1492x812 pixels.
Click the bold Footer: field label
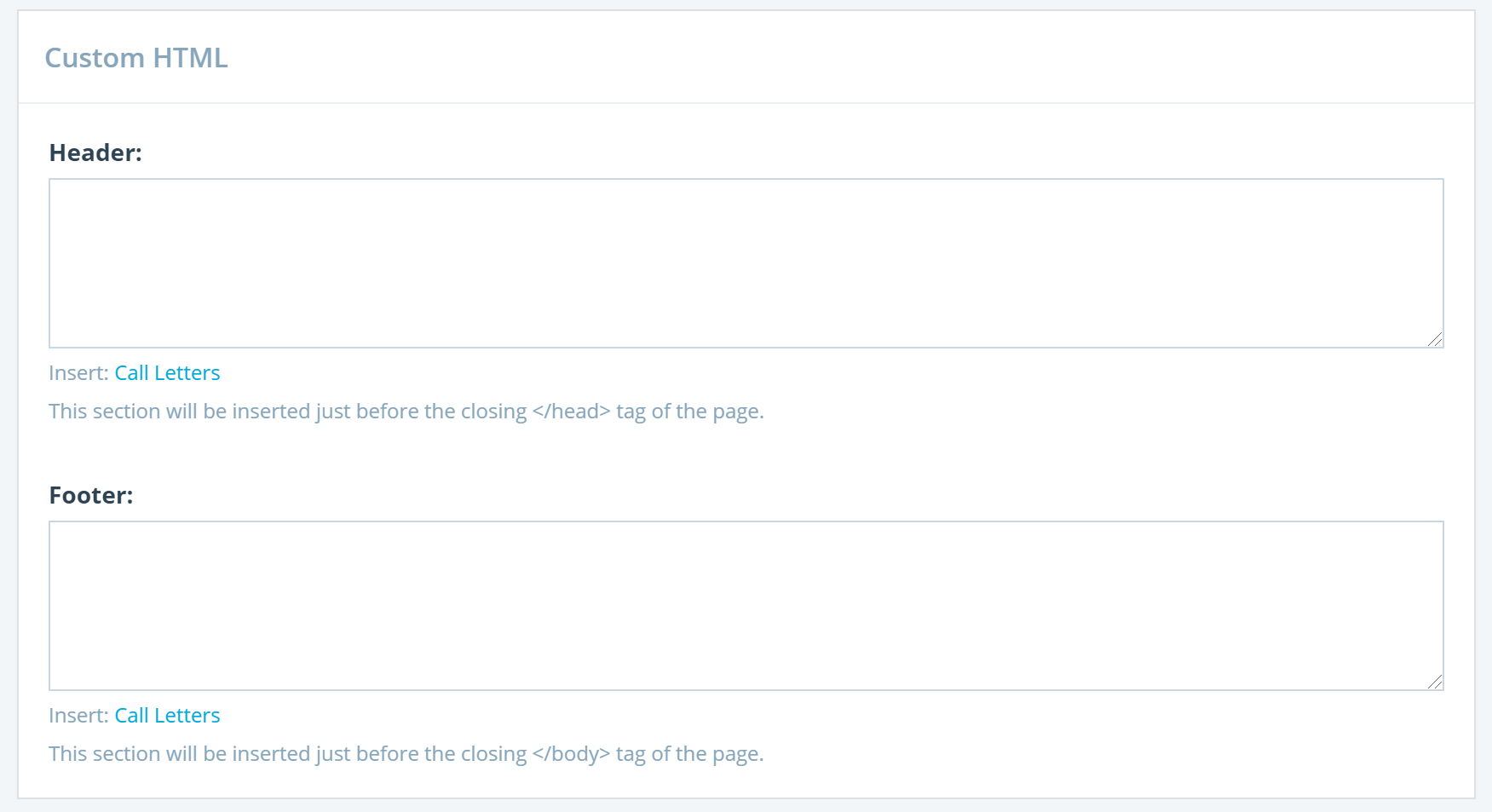click(91, 495)
